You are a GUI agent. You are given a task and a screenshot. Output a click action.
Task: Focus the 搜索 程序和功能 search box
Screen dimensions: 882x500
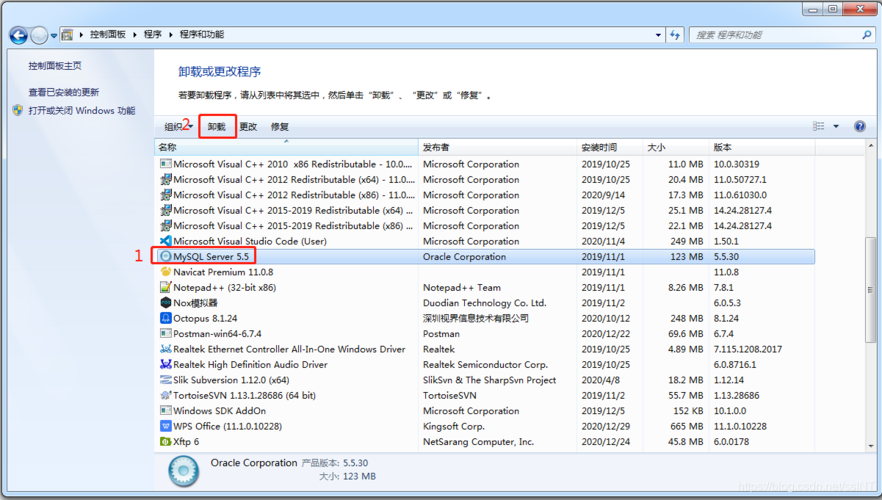(x=776, y=35)
